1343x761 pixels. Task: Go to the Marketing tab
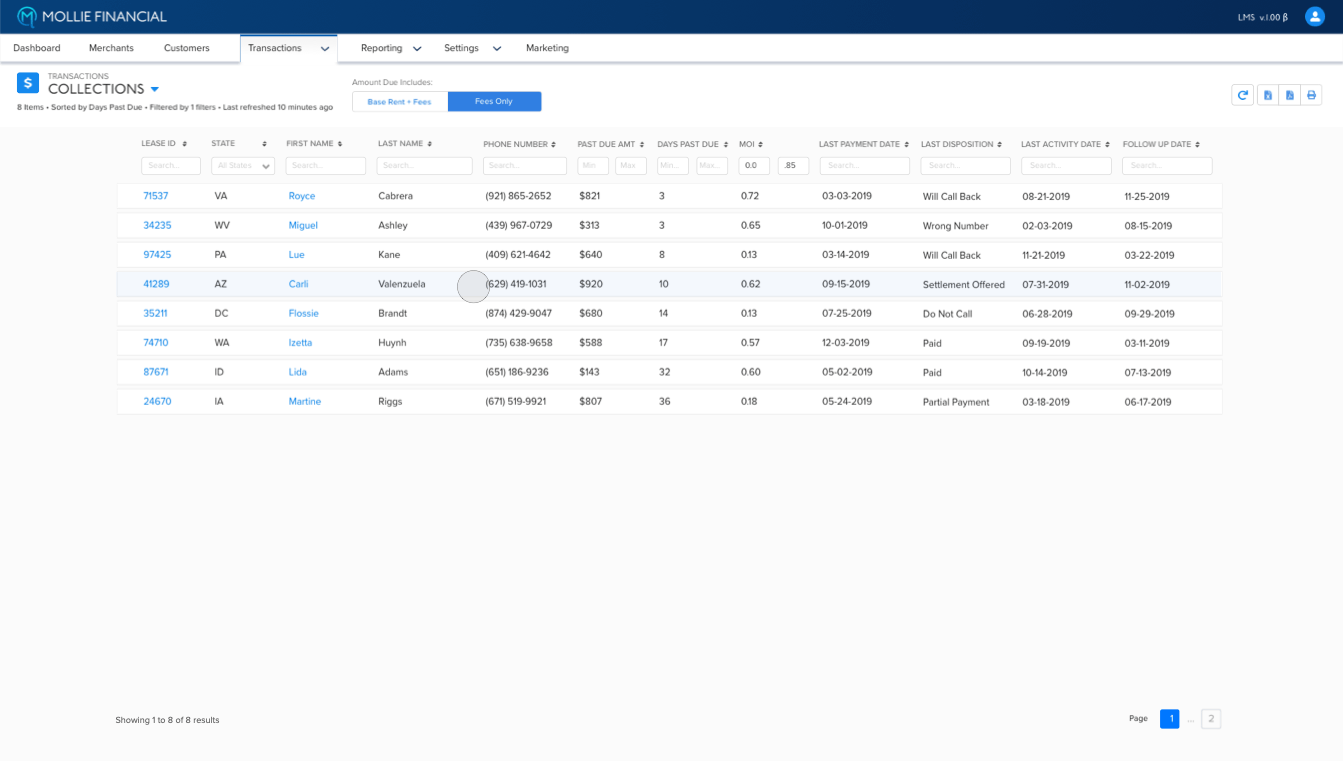tap(547, 48)
